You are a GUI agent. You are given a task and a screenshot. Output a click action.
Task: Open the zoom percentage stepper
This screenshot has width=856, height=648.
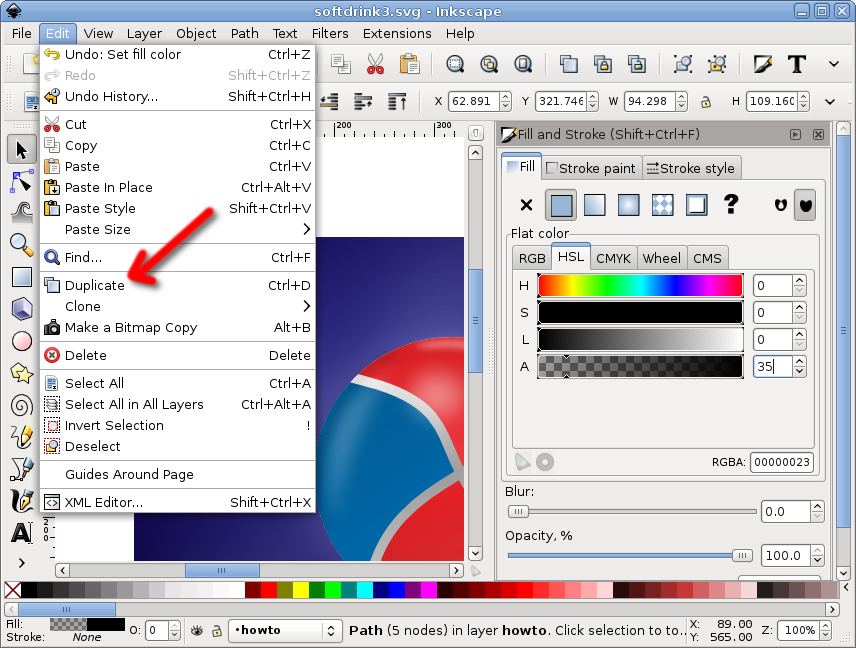826,631
